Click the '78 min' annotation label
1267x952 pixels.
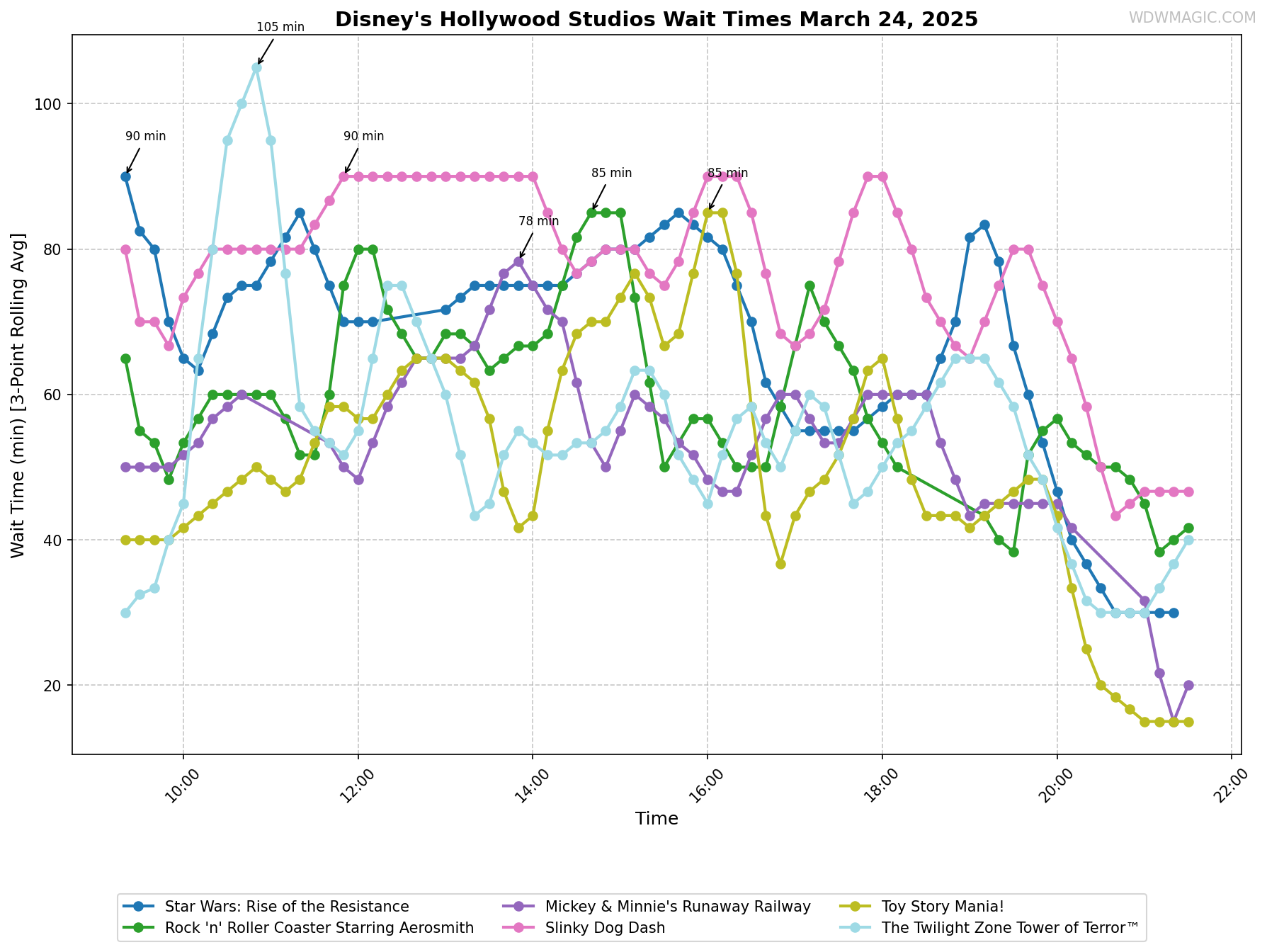click(x=539, y=221)
